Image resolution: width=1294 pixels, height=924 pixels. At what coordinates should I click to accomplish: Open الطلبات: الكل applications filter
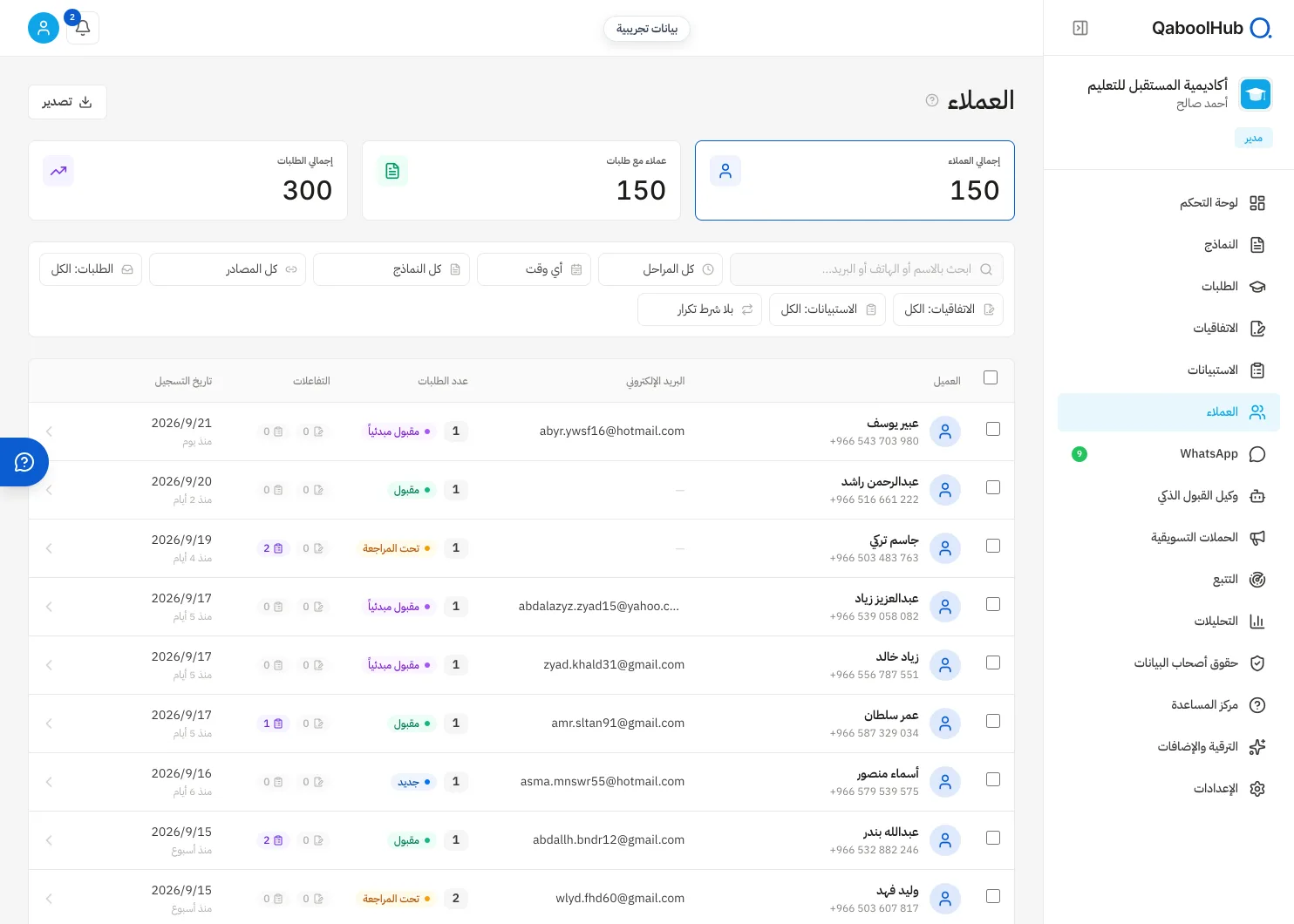(x=91, y=269)
